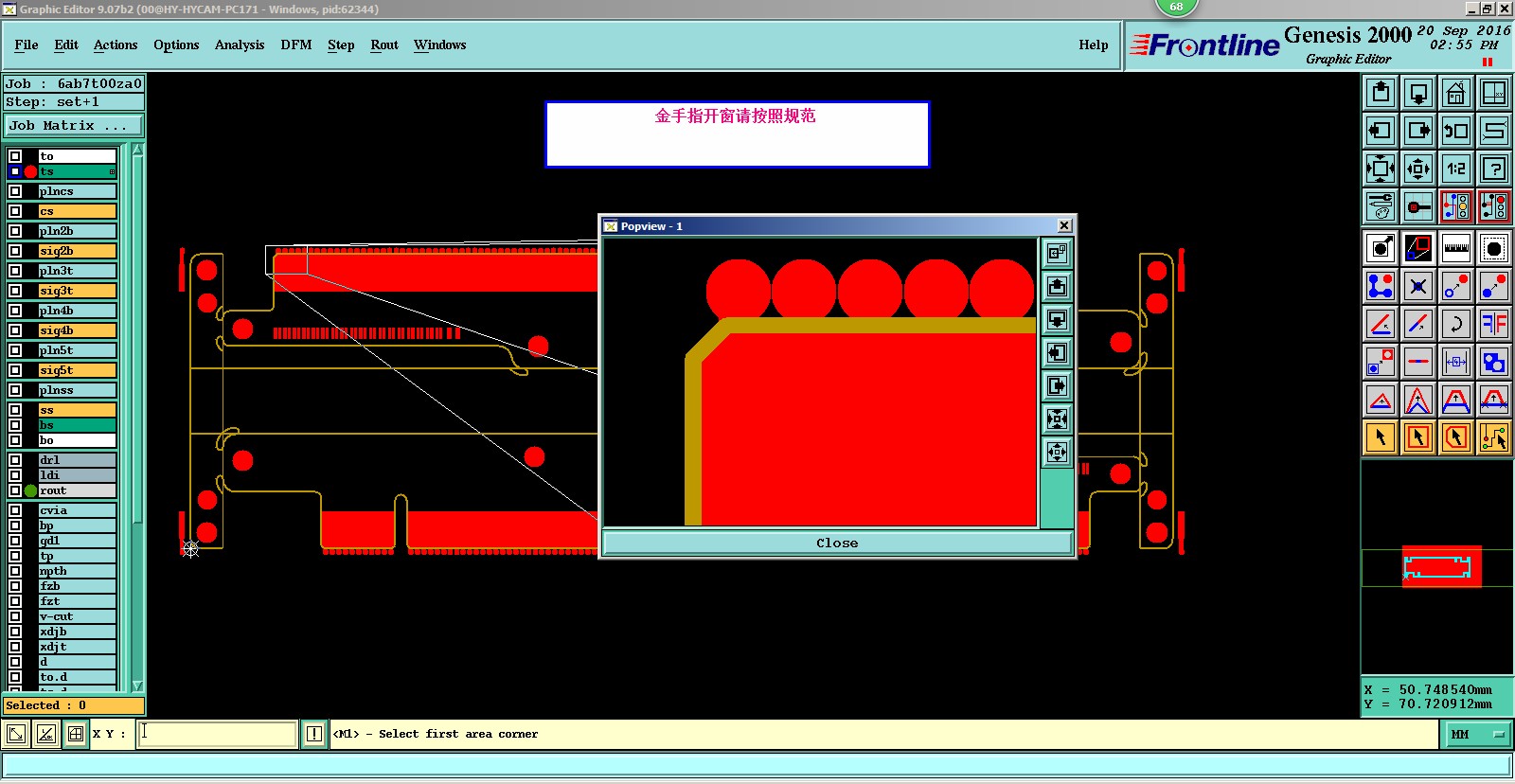Click the exclamation mark icon beside input
Viewport: 1515px width, 784px height.
314,734
